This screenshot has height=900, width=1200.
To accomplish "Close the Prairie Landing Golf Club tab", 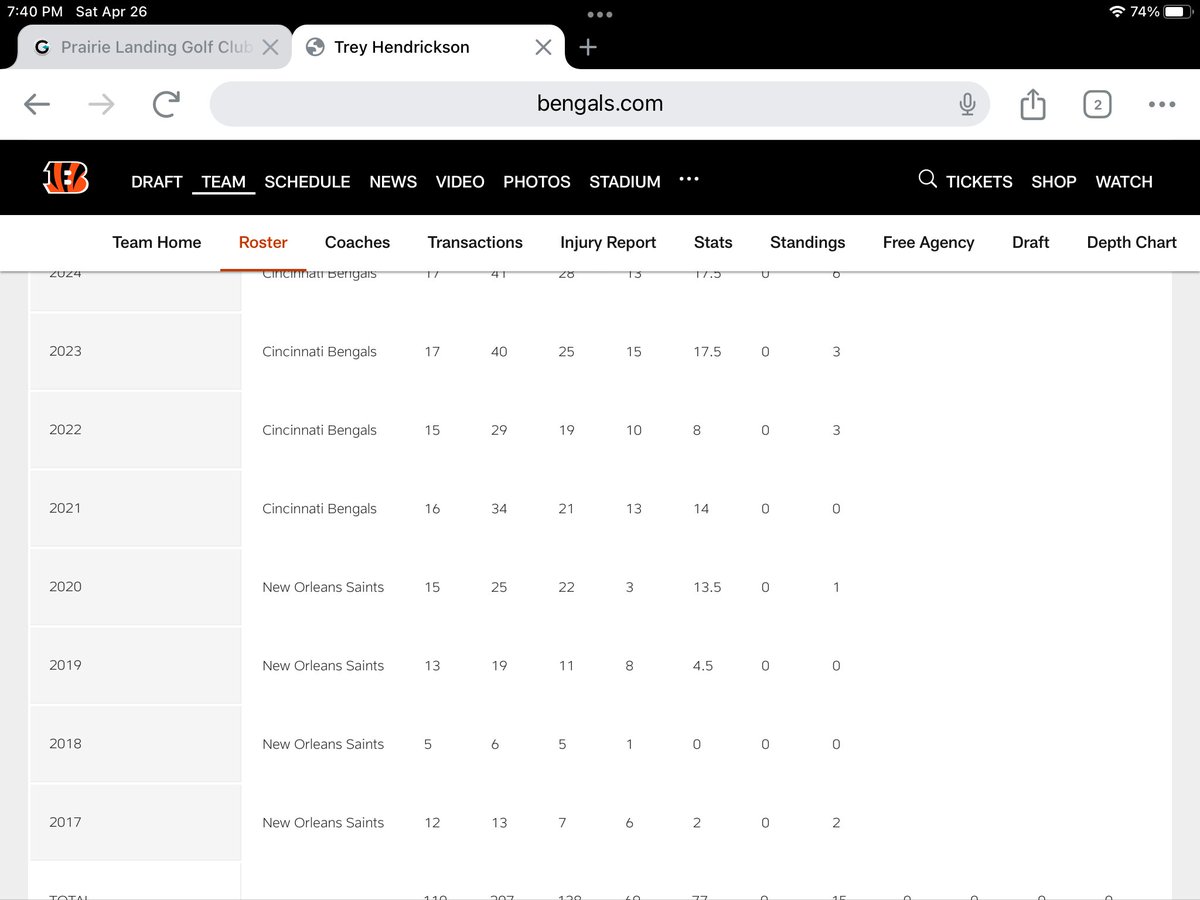I will [x=270, y=47].
